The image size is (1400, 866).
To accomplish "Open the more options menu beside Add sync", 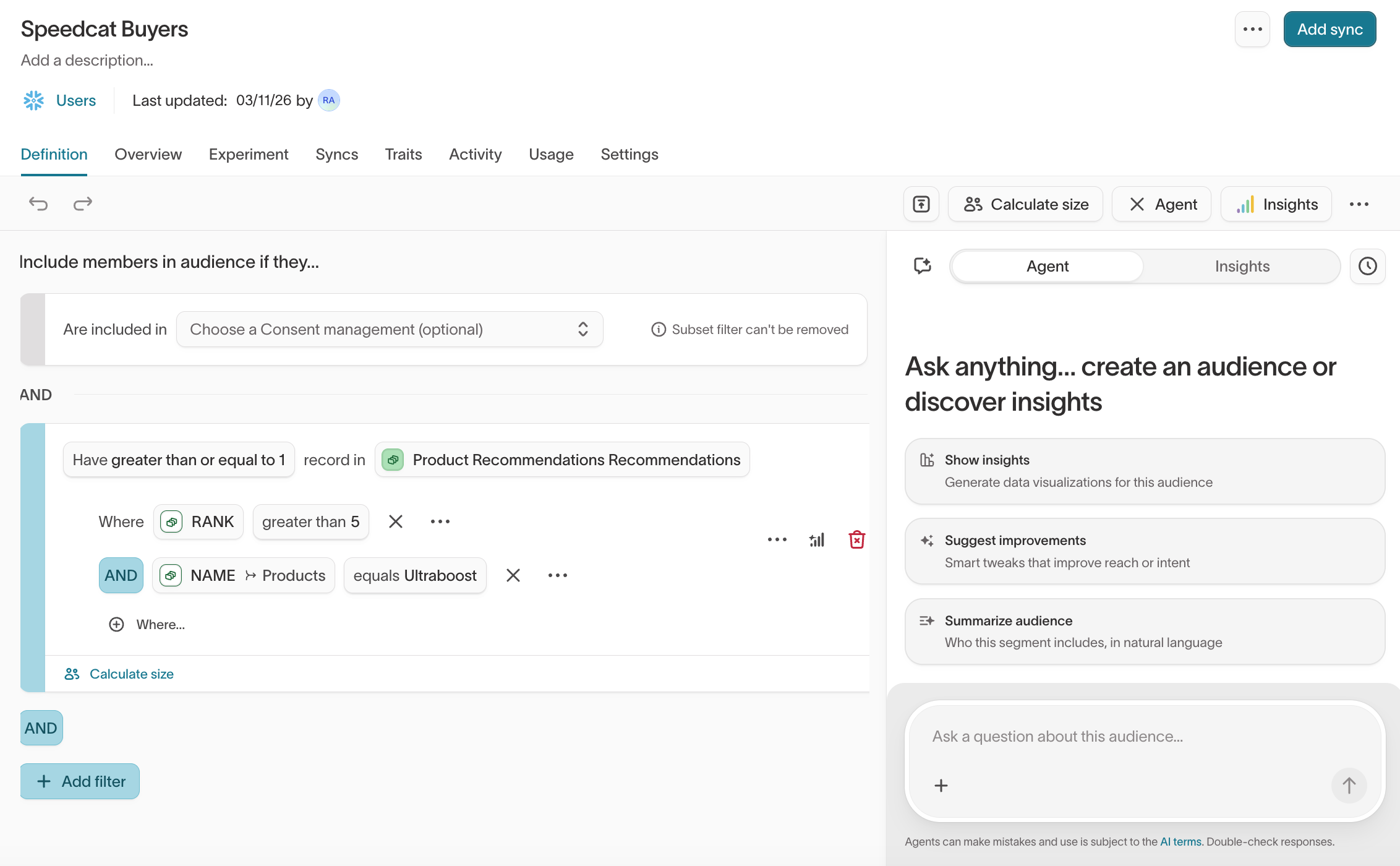I will 1252,29.
